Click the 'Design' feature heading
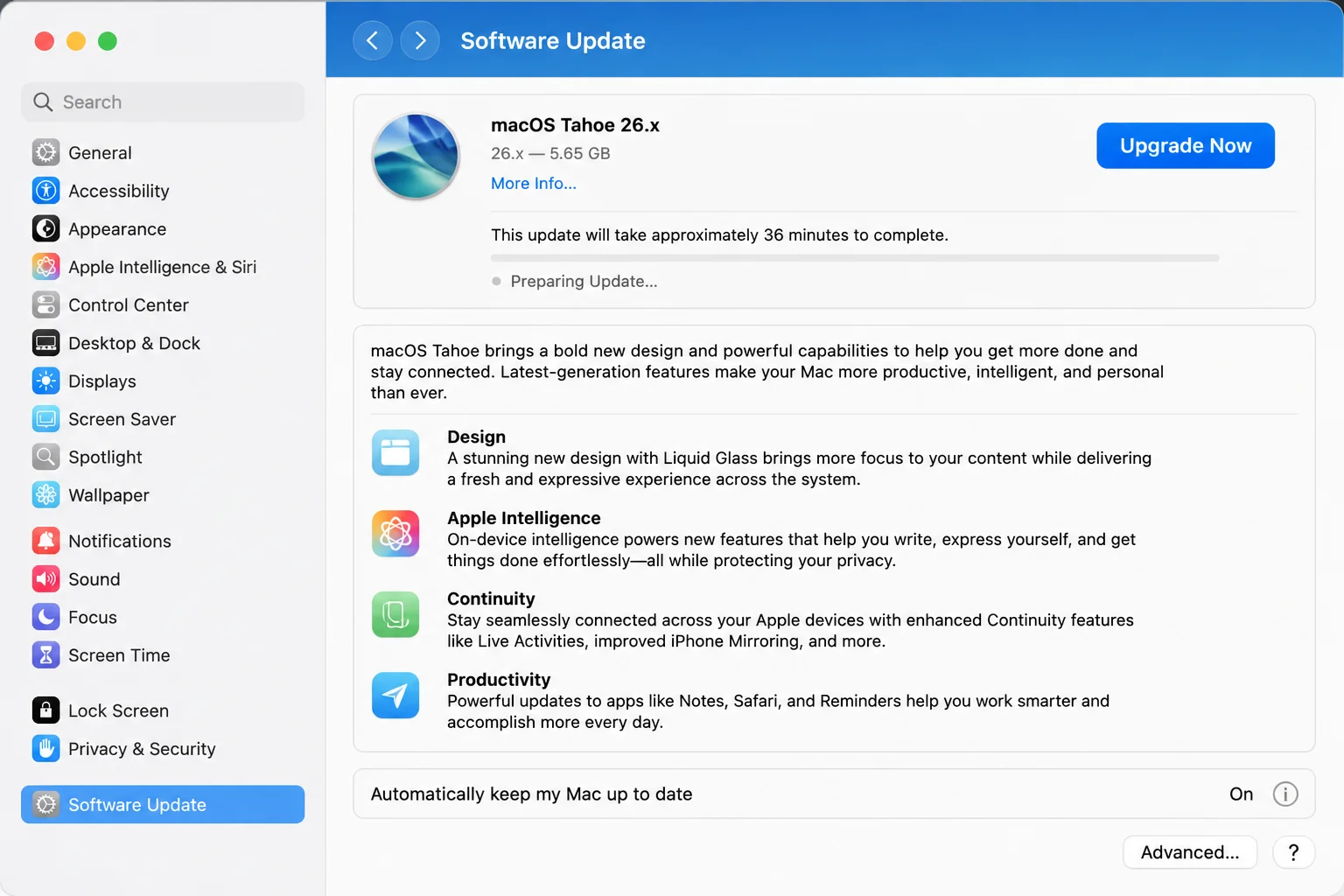 [x=476, y=437]
